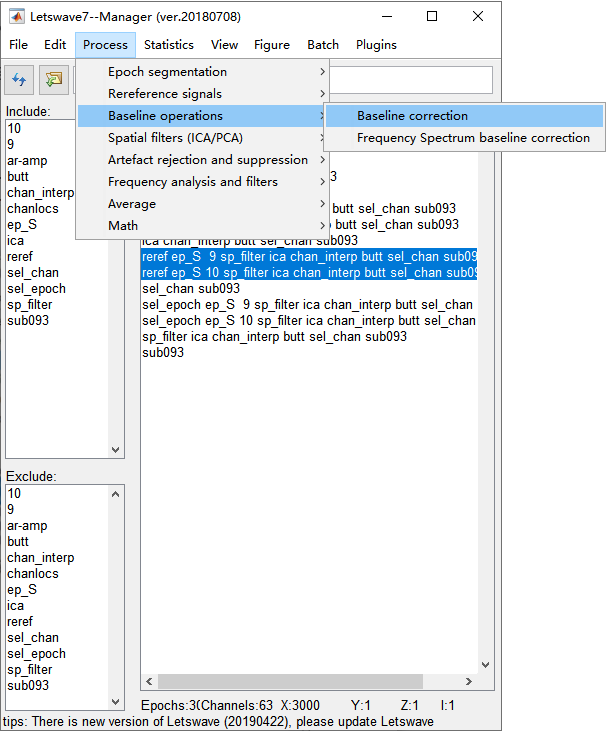Click dataset list scroll-left arrow
Screen dimensions: 614x731
click(149, 682)
